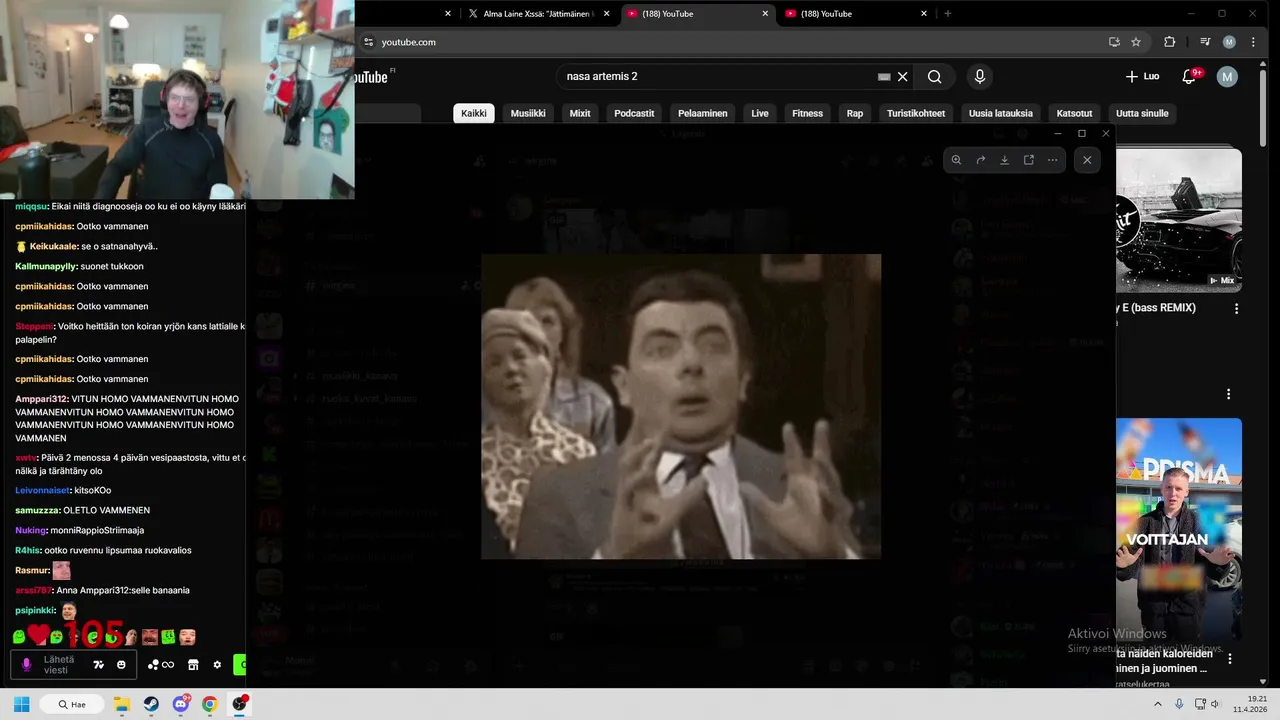Open the media control icon in Chrome toolbar

coord(1204,42)
